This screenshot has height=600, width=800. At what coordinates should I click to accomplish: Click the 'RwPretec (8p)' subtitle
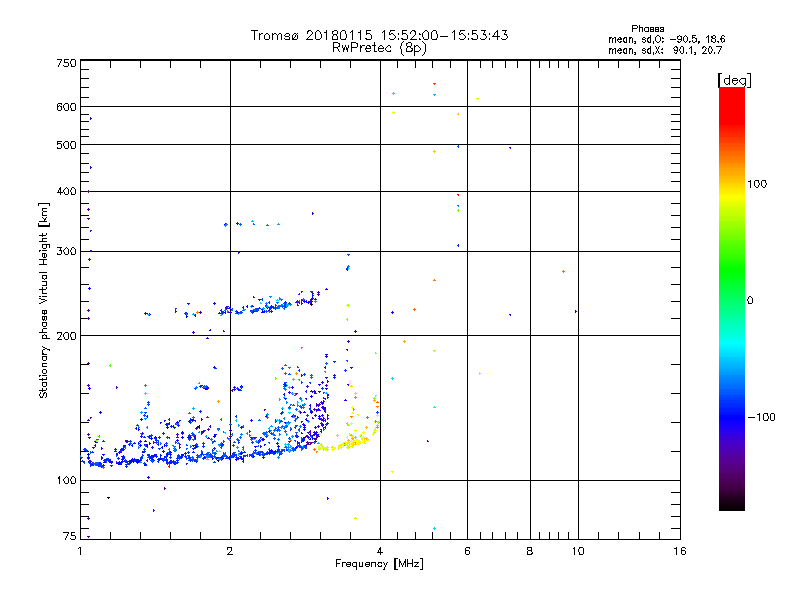[379, 48]
